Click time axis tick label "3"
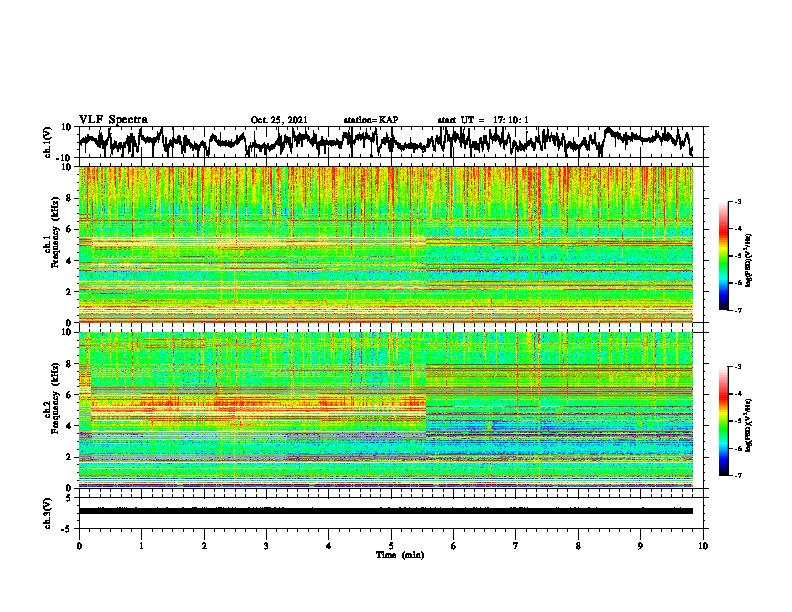This screenshot has width=792, height=612. click(266, 546)
